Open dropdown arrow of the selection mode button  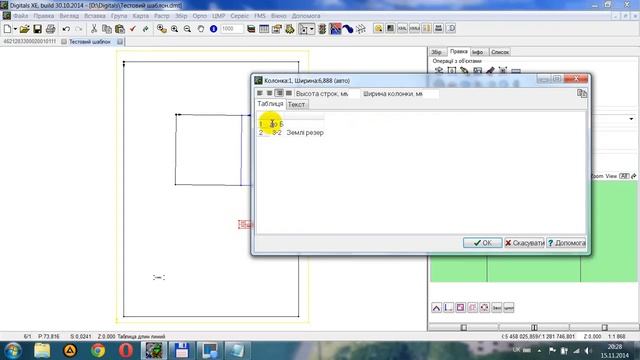pyautogui.click(x=311, y=29)
